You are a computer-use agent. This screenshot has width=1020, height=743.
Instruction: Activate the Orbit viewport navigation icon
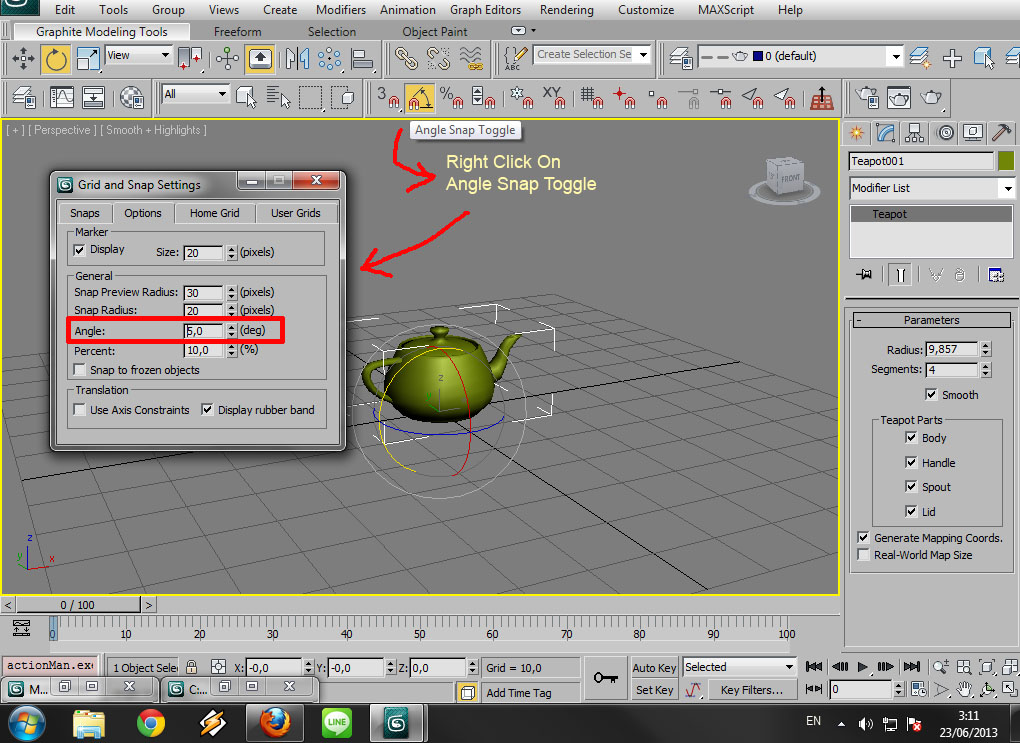pos(988,690)
